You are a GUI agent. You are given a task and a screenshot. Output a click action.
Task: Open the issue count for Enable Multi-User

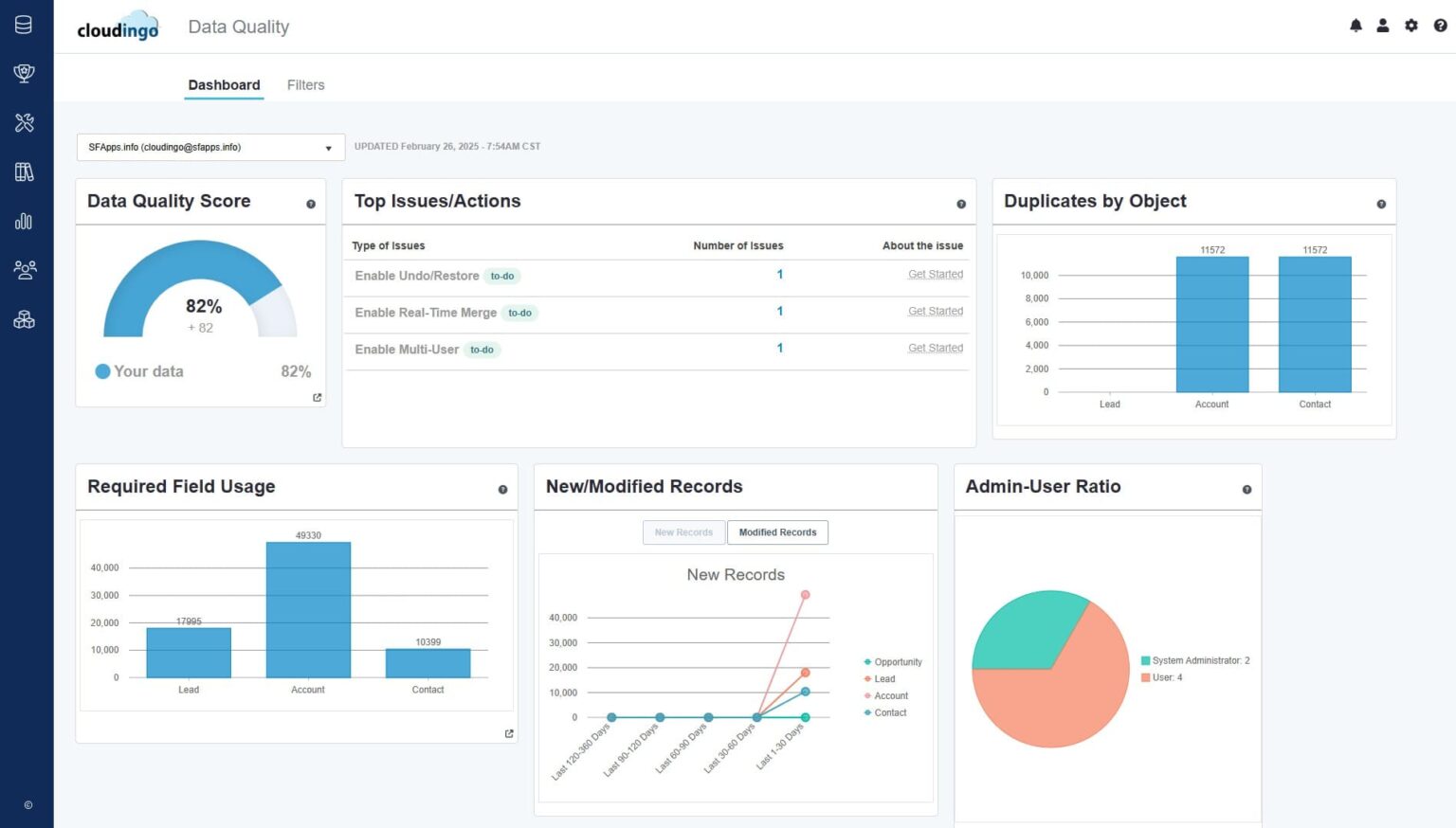[779, 348]
